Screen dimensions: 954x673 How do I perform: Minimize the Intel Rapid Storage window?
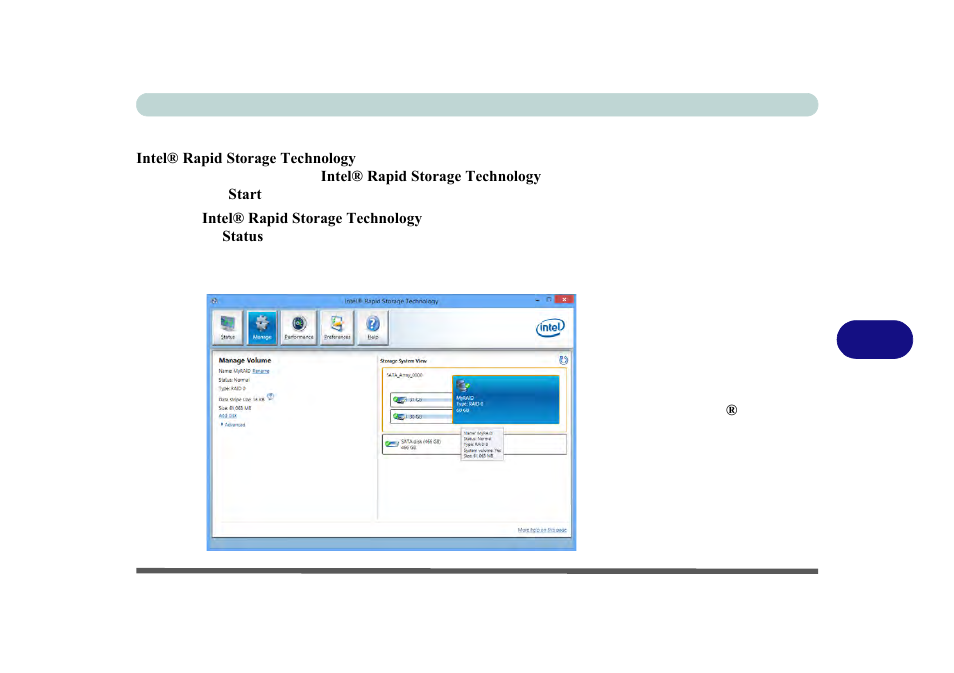[537, 300]
